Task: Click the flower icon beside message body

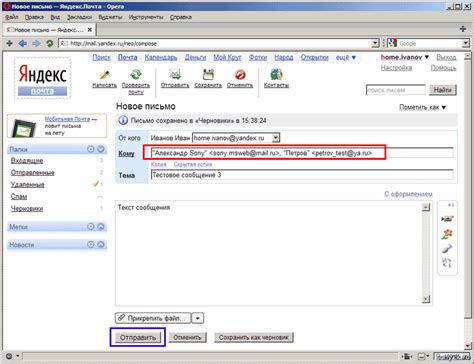Action: point(447,234)
